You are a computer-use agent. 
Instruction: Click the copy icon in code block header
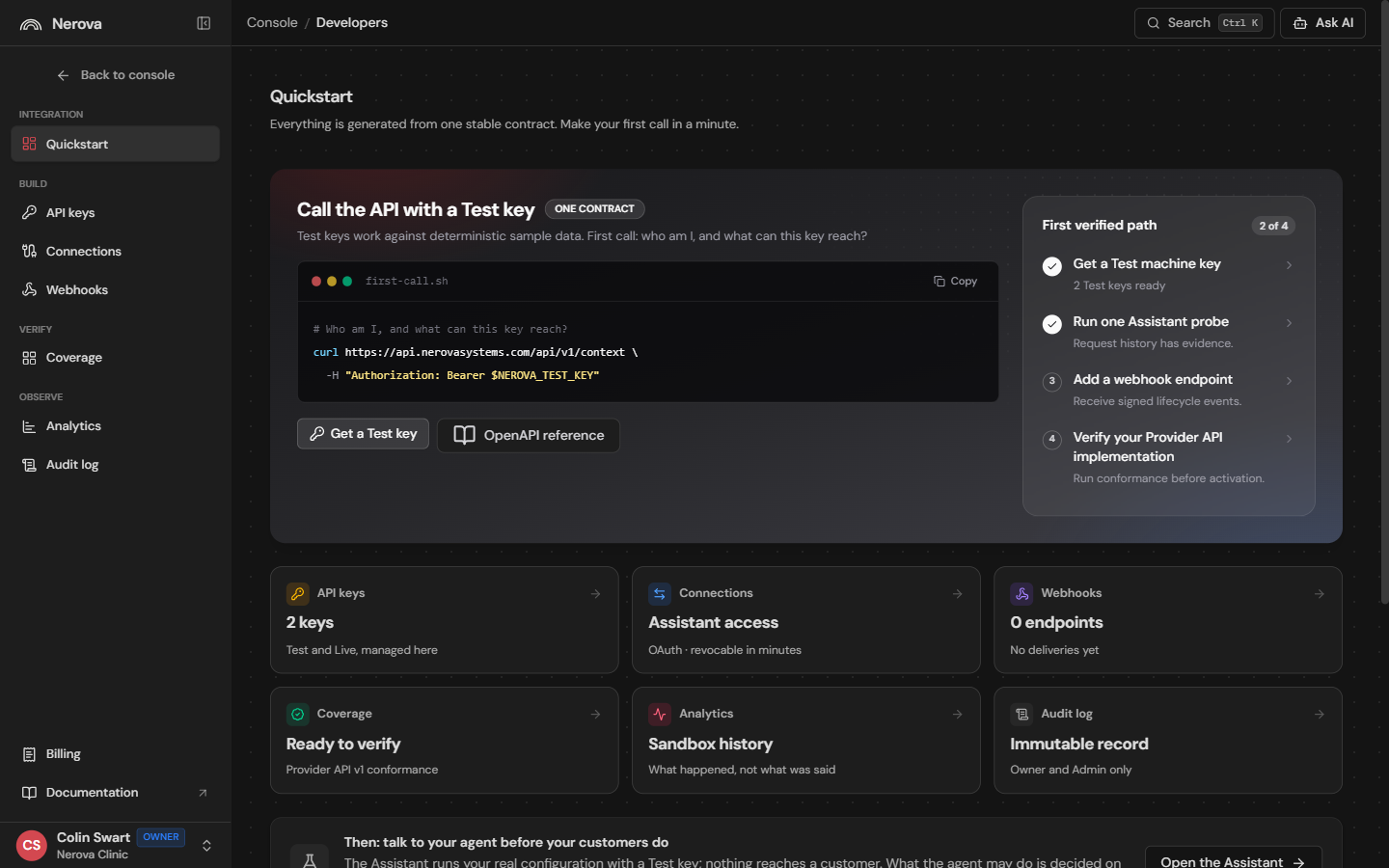pyautogui.click(x=939, y=282)
